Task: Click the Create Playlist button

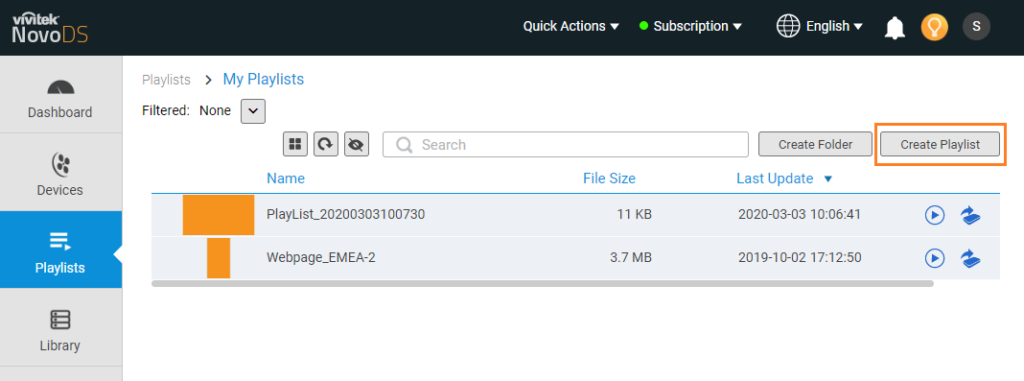Action: point(940,144)
